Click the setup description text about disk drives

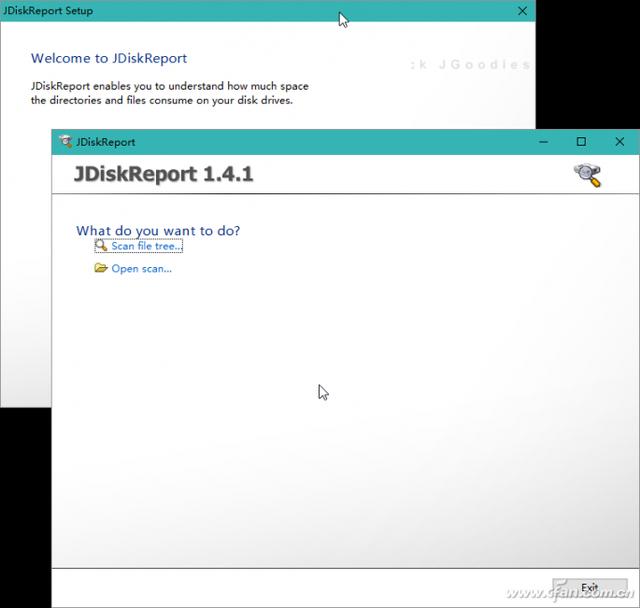(170, 93)
